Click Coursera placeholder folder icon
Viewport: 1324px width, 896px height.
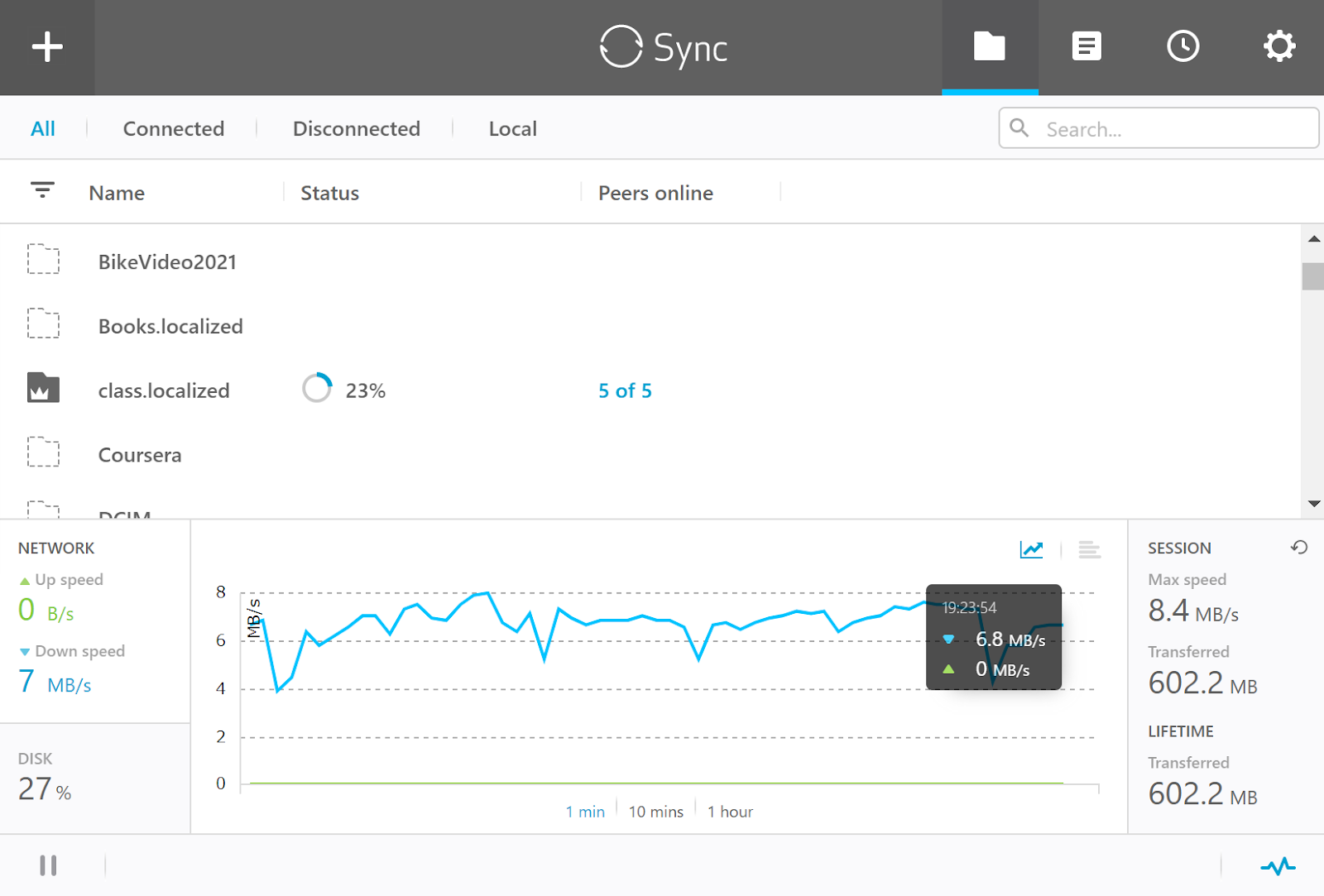[x=43, y=453]
